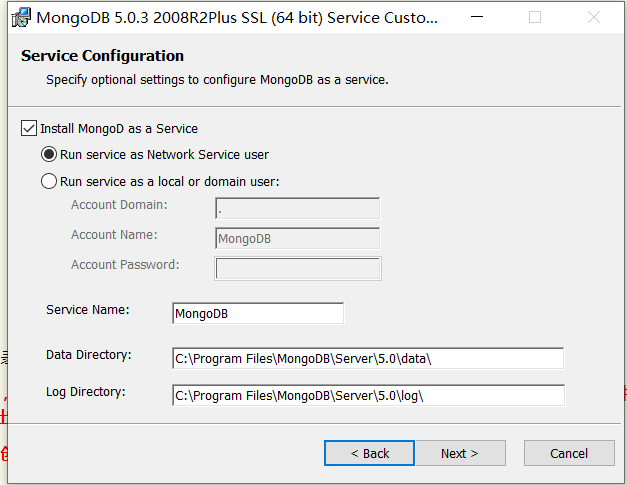Viewport: 627px width, 485px height.
Task: Proceed by clicking Next
Action: point(459,453)
